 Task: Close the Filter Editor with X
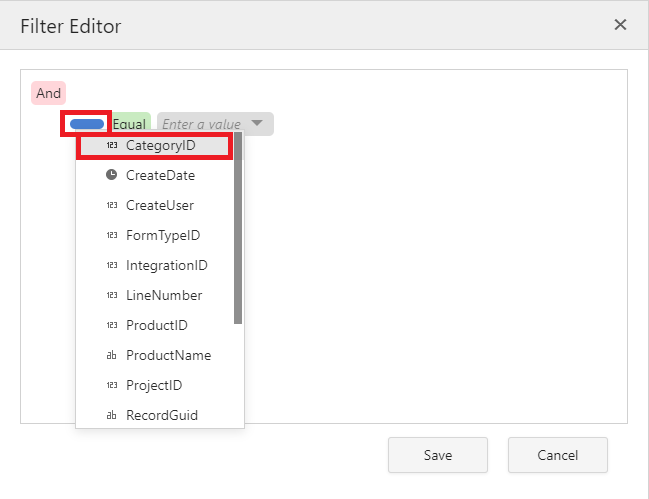tap(620, 24)
